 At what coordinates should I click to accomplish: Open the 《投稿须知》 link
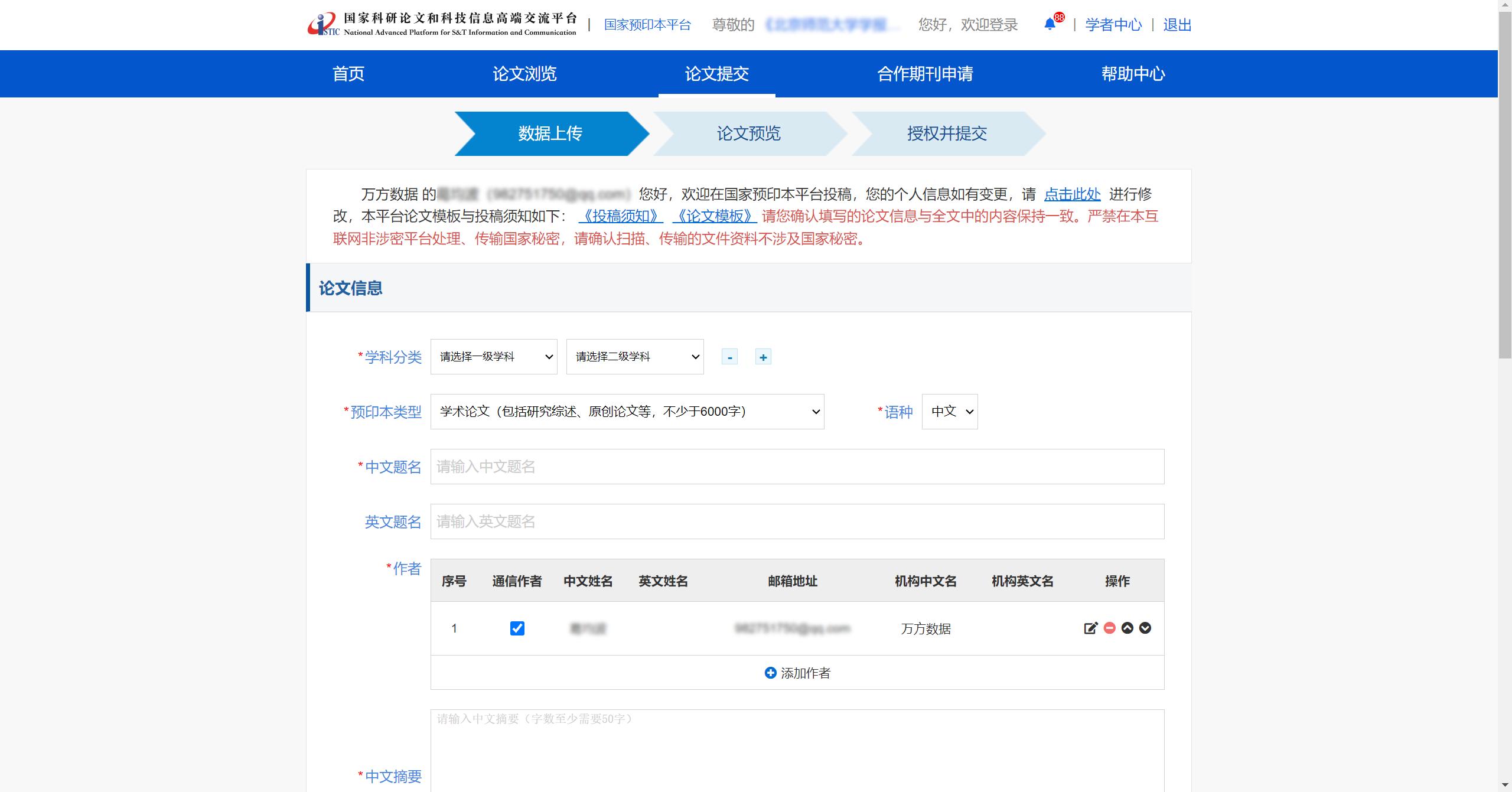pyautogui.click(x=621, y=216)
